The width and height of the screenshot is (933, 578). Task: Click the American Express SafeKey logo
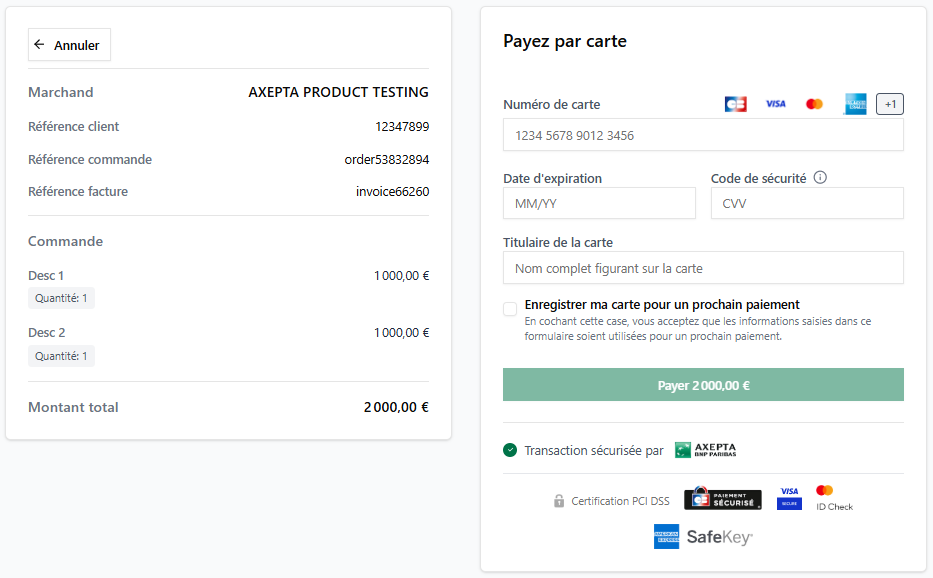(x=703, y=537)
